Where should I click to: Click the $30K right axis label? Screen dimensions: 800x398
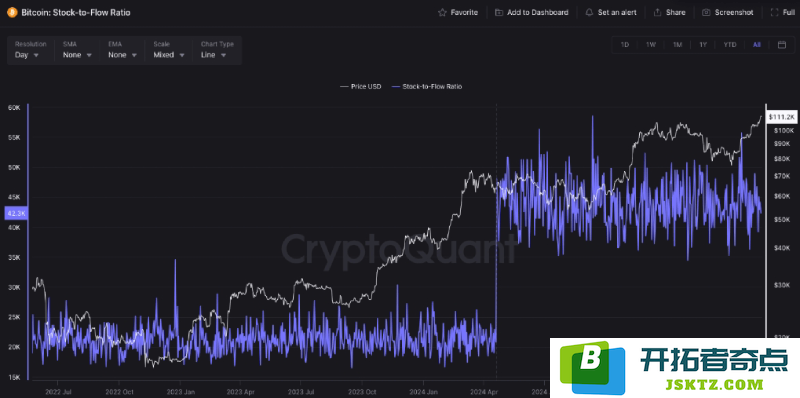pyautogui.click(x=782, y=285)
